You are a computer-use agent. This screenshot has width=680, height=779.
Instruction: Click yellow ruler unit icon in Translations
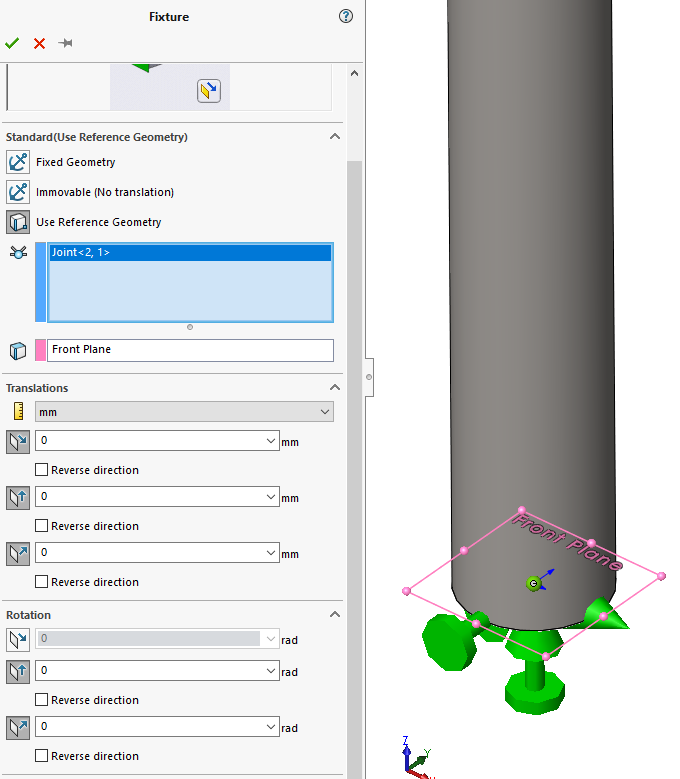pyautogui.click(x=18, y=411)
